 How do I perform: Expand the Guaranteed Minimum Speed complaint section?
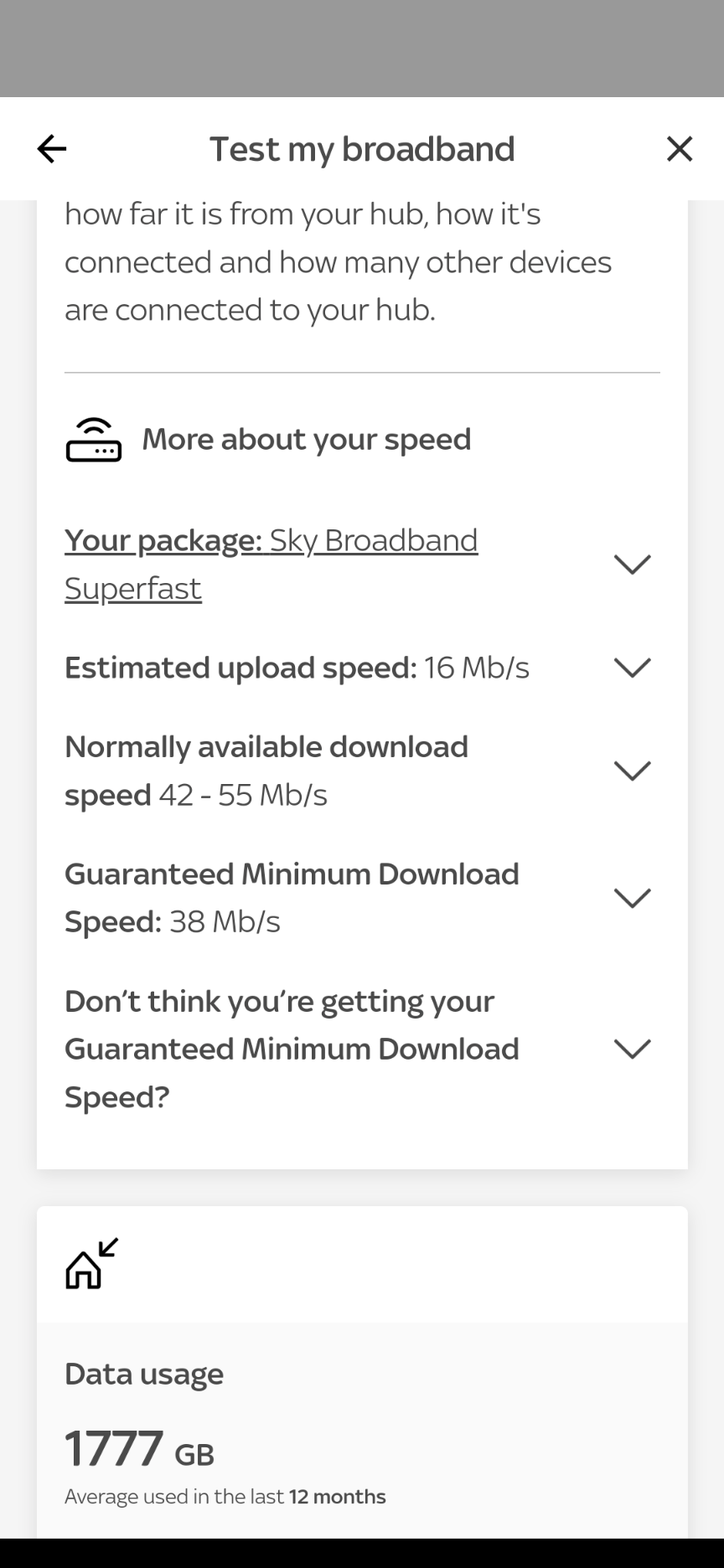633,1048
